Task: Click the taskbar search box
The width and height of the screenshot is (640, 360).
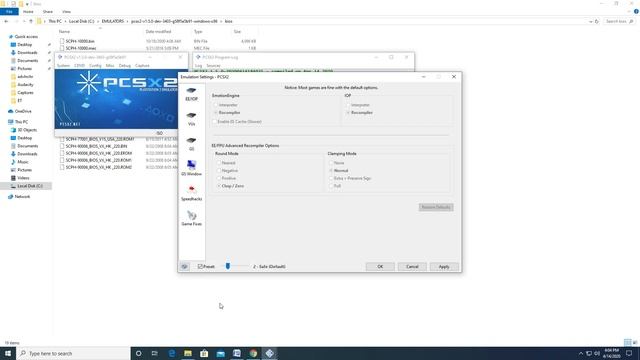Action: pyautogui.click(x=73, y=353)
